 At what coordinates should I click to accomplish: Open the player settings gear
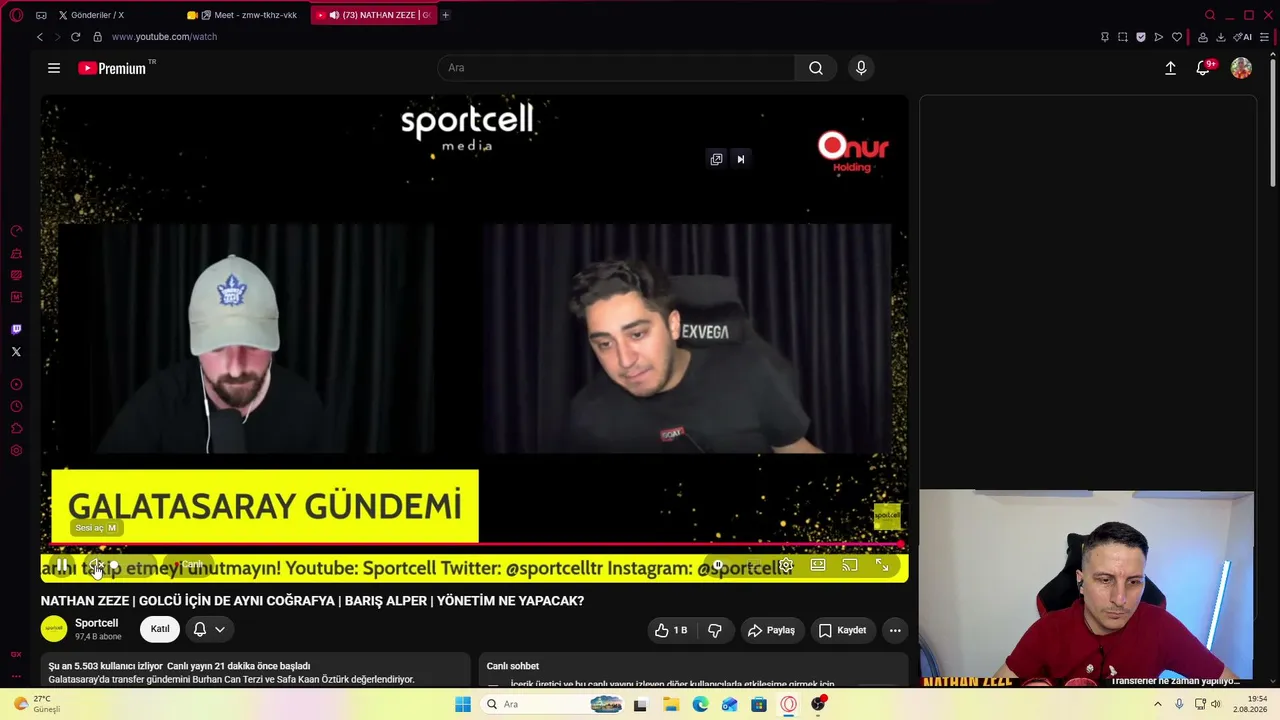[x=786, y=566]
